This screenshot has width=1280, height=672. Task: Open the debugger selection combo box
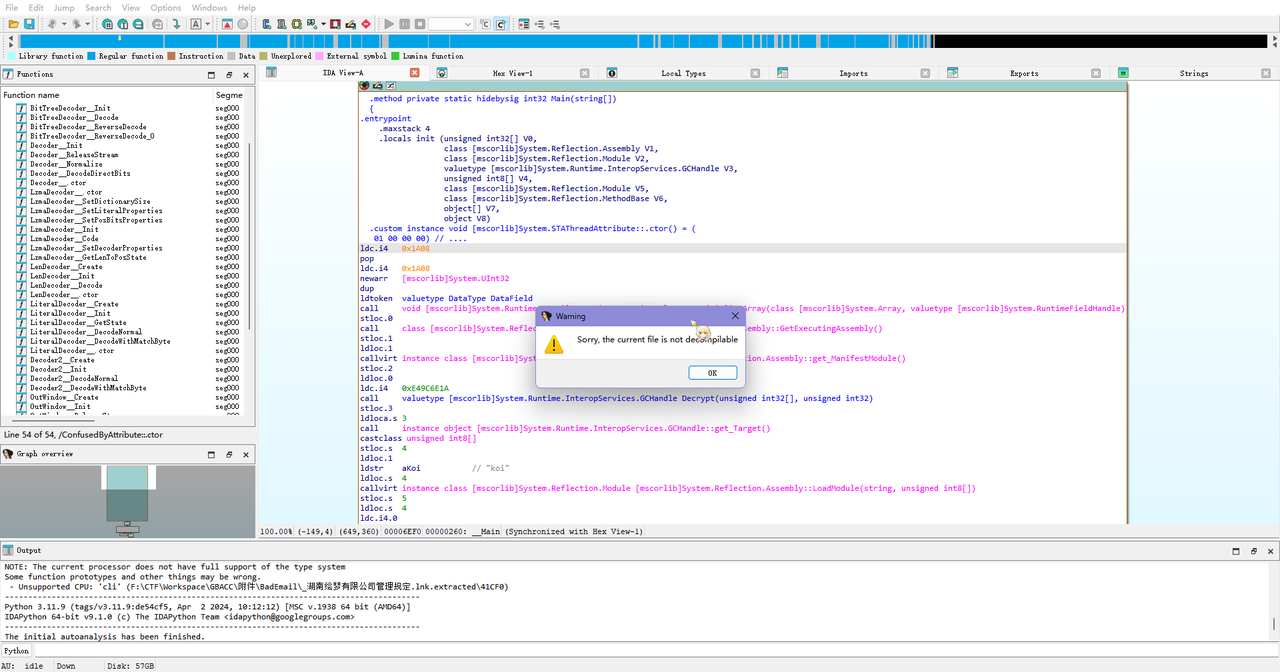pyautogui.click(x=451, y=24)
